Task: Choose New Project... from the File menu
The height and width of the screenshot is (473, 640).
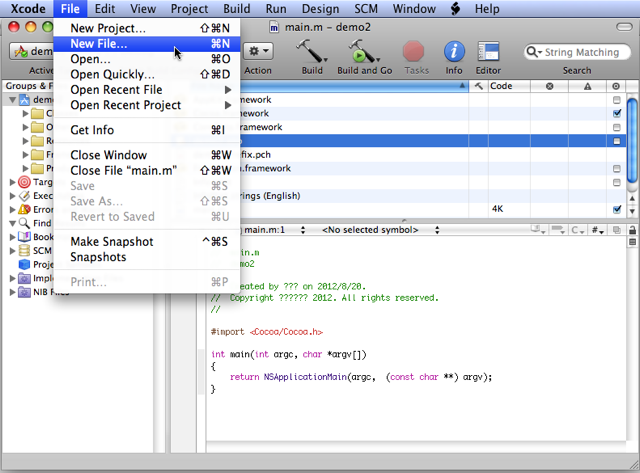Action: pos(147,28)
